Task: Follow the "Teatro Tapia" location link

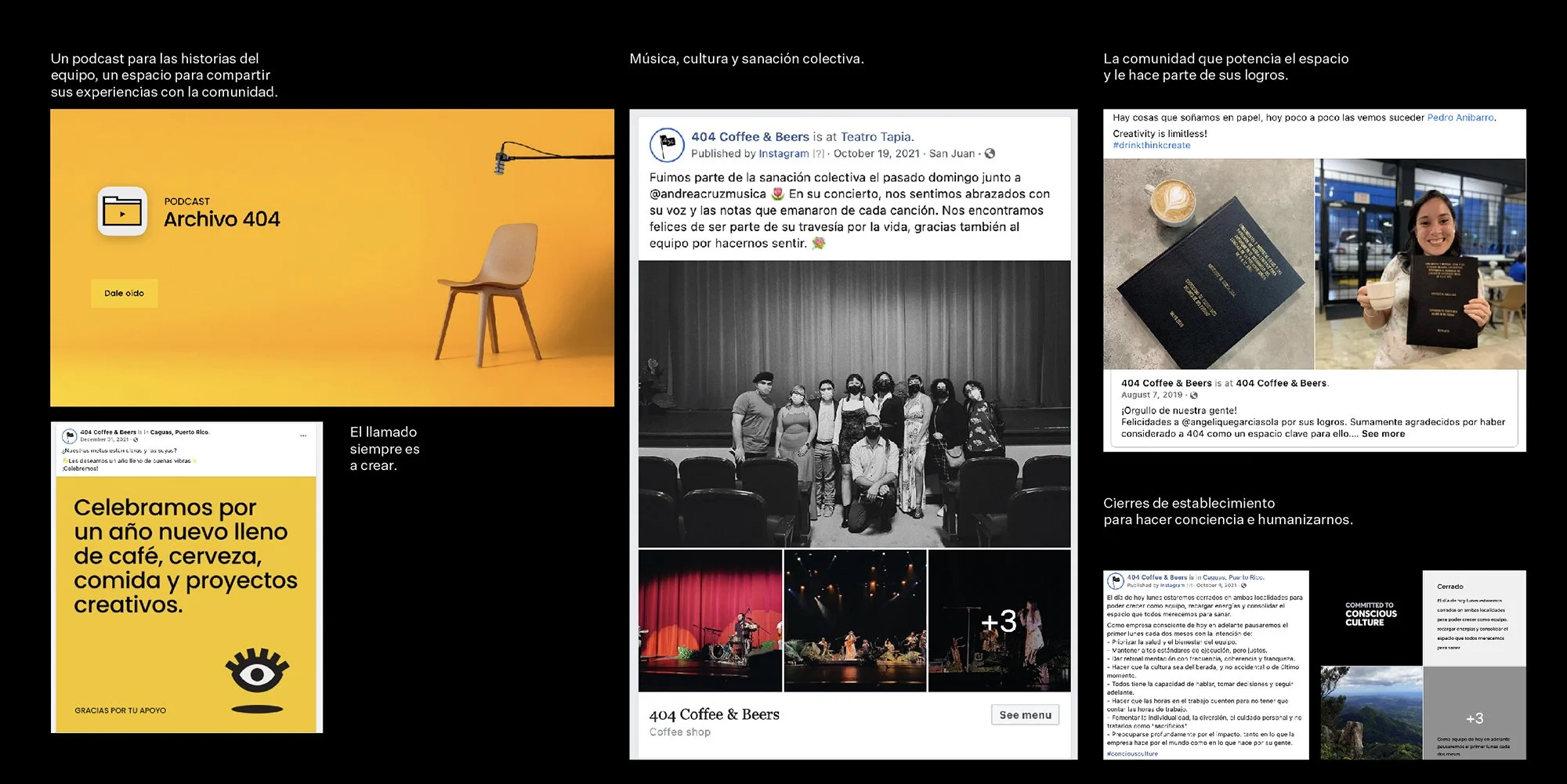Action: 876,137
